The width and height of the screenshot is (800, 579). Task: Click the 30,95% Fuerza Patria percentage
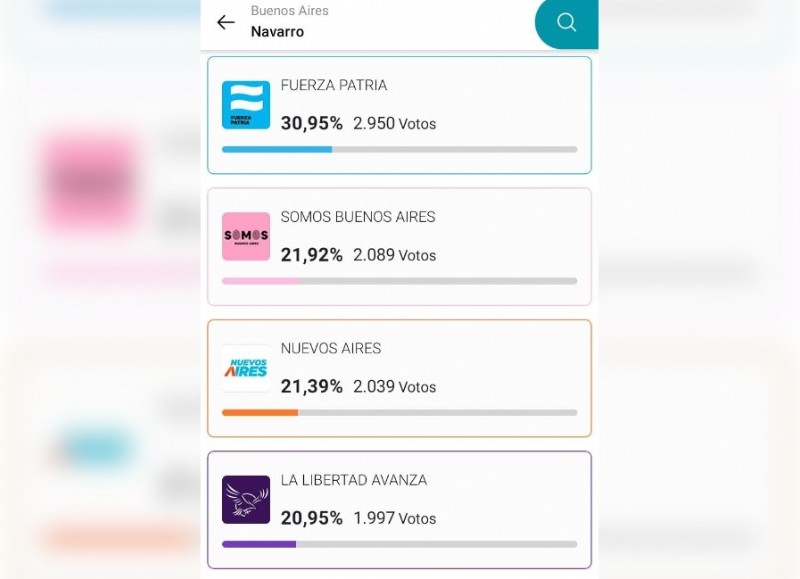point(311,124)
